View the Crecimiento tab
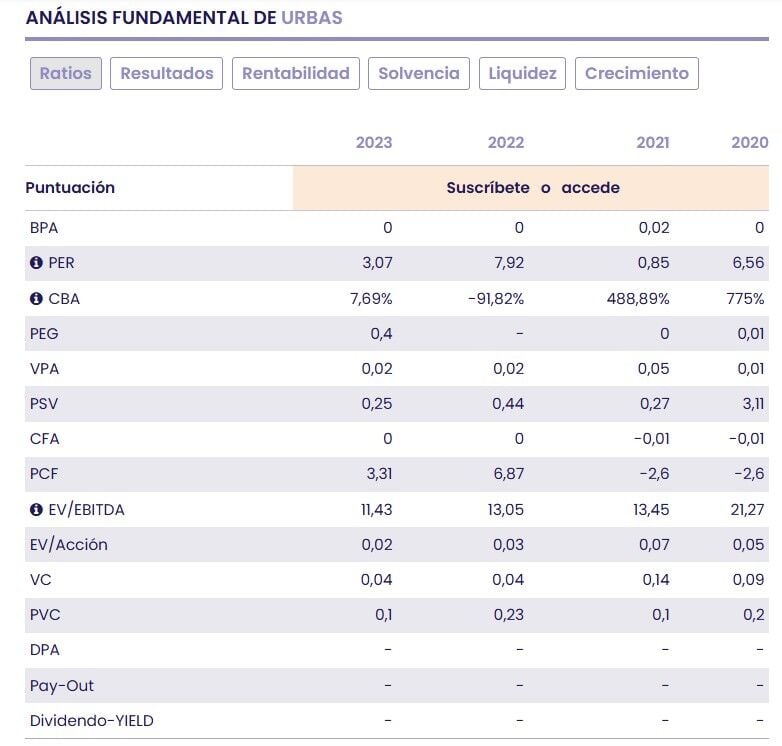782x746 pixels. (637, 73)
